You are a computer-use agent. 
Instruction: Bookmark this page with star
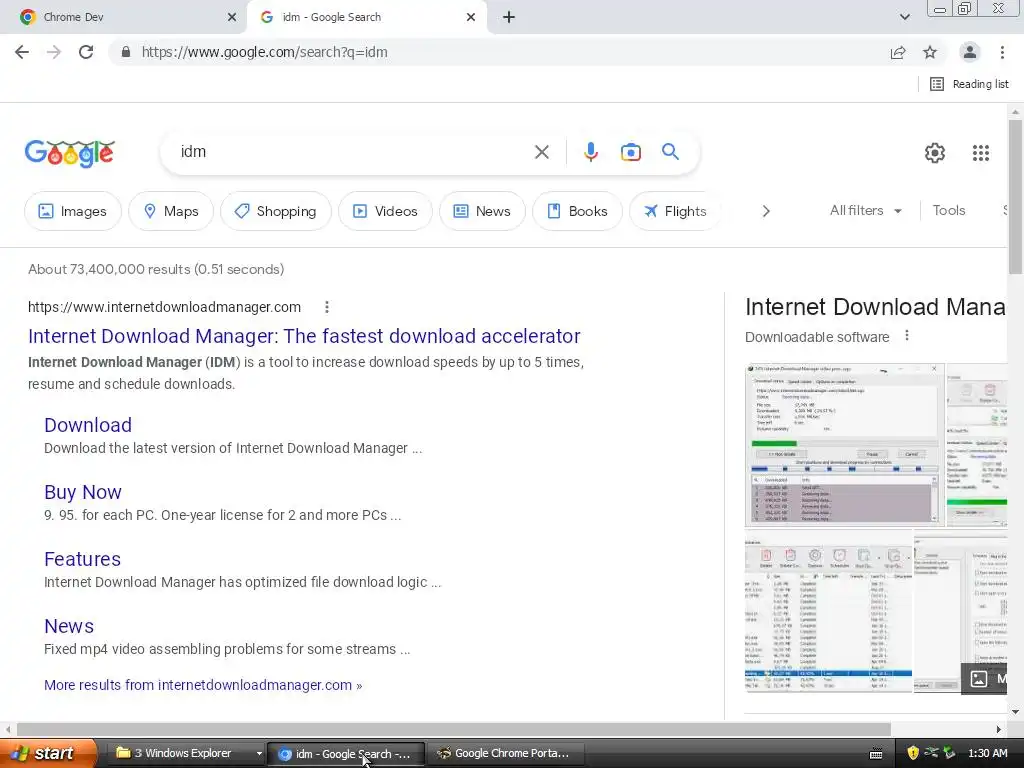(x=930, y=52)
